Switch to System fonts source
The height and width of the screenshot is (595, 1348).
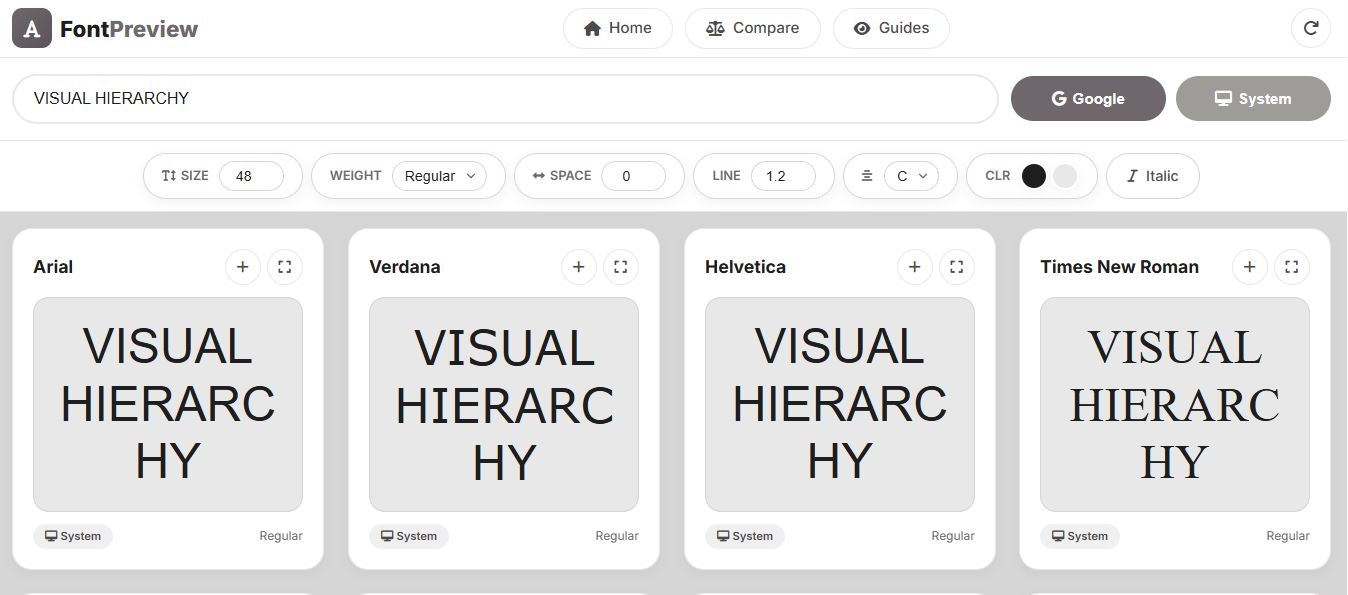coord(1252,98)
